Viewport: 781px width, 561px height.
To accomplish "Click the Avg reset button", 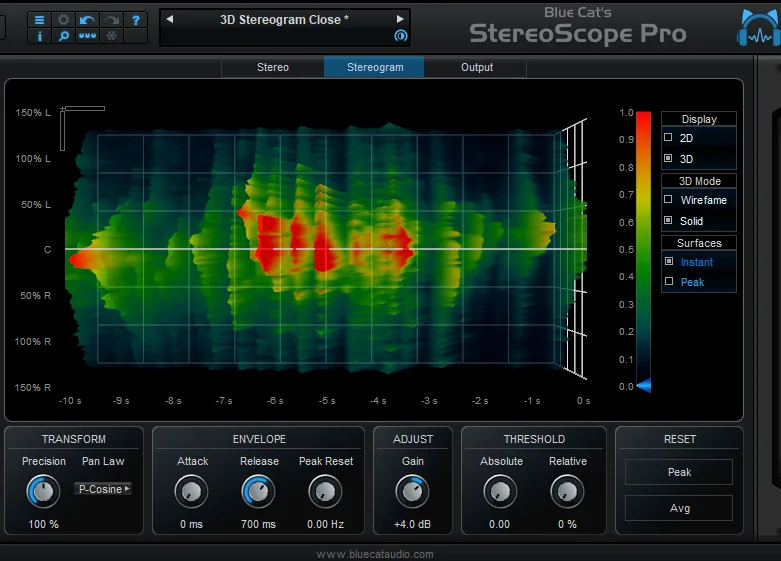I will pos(679,508).
